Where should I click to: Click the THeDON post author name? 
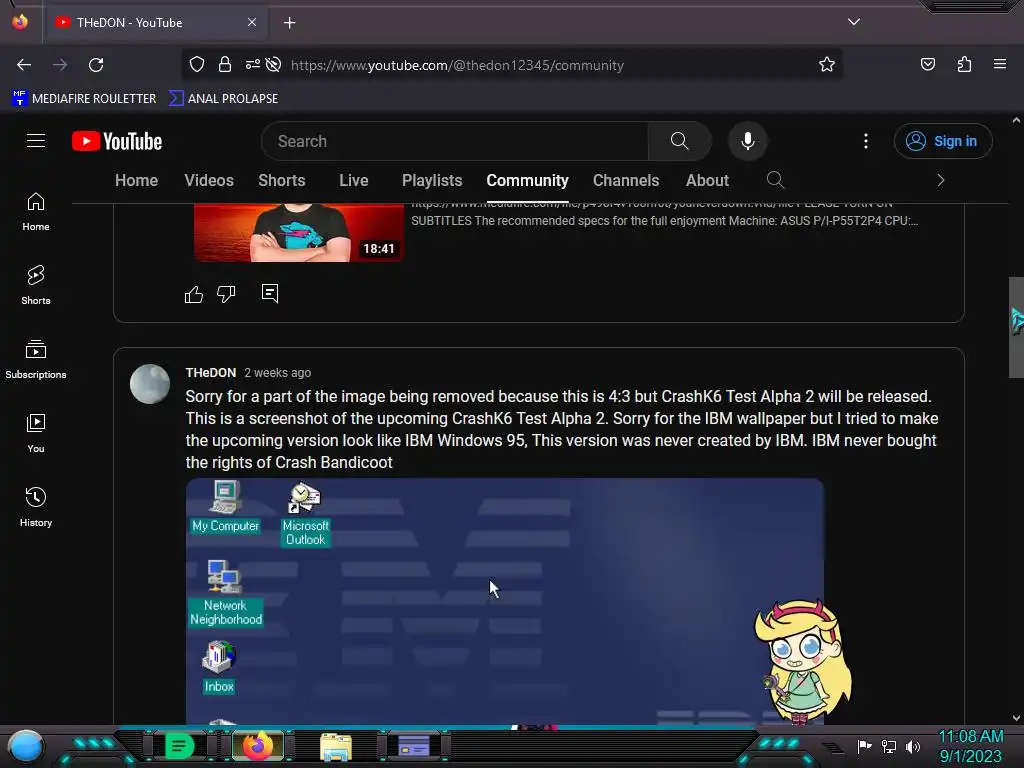(x=211, y=373)
